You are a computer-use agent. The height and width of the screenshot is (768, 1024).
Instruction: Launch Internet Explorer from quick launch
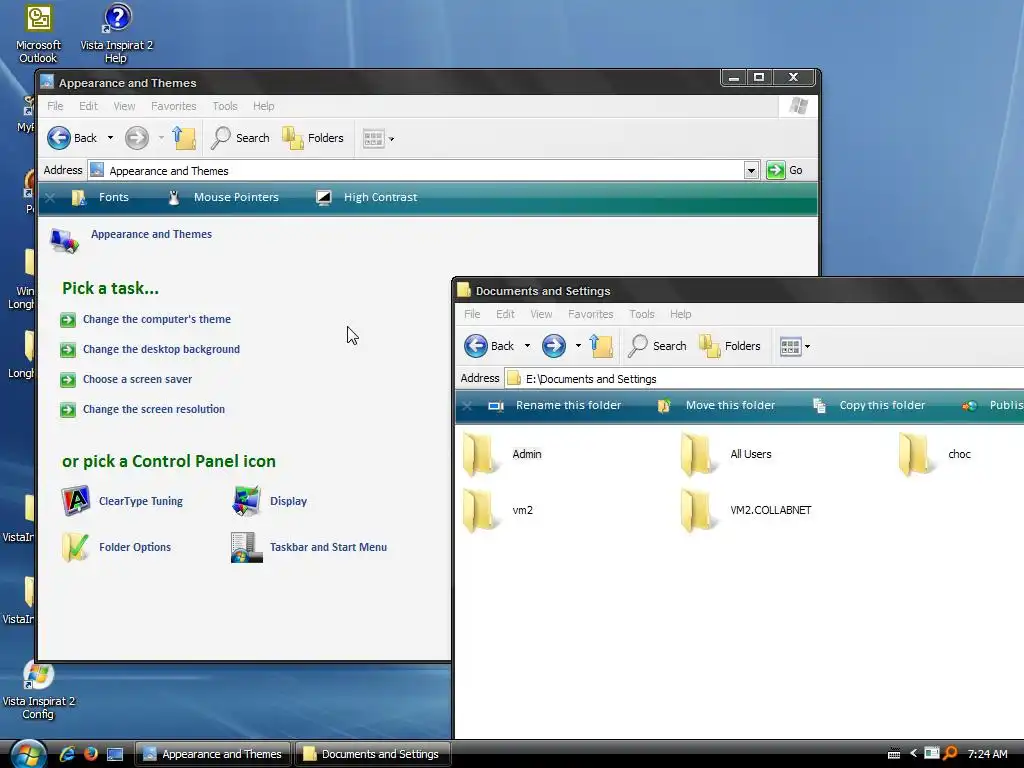tap(67, 754)
